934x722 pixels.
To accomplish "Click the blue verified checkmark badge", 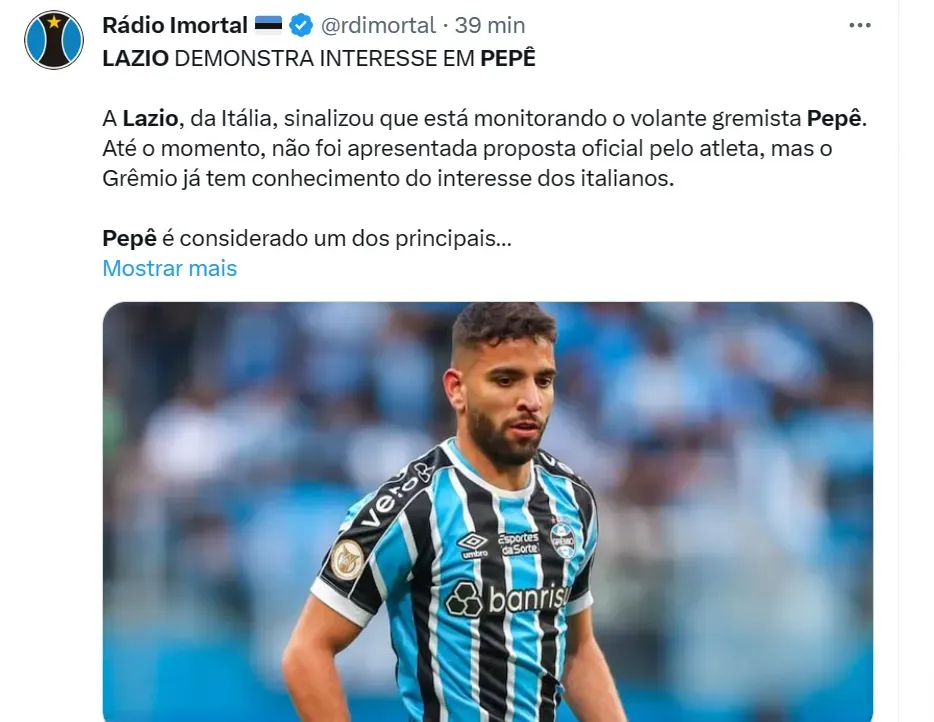I will tap(301, 25).
